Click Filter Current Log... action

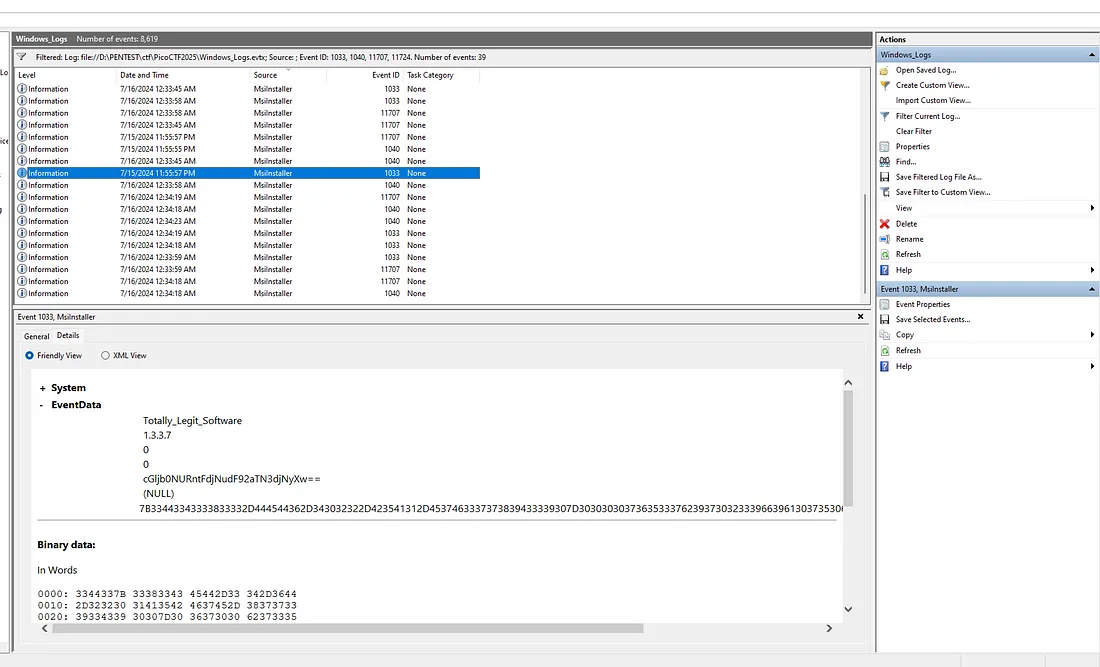(x=927, y=116)
